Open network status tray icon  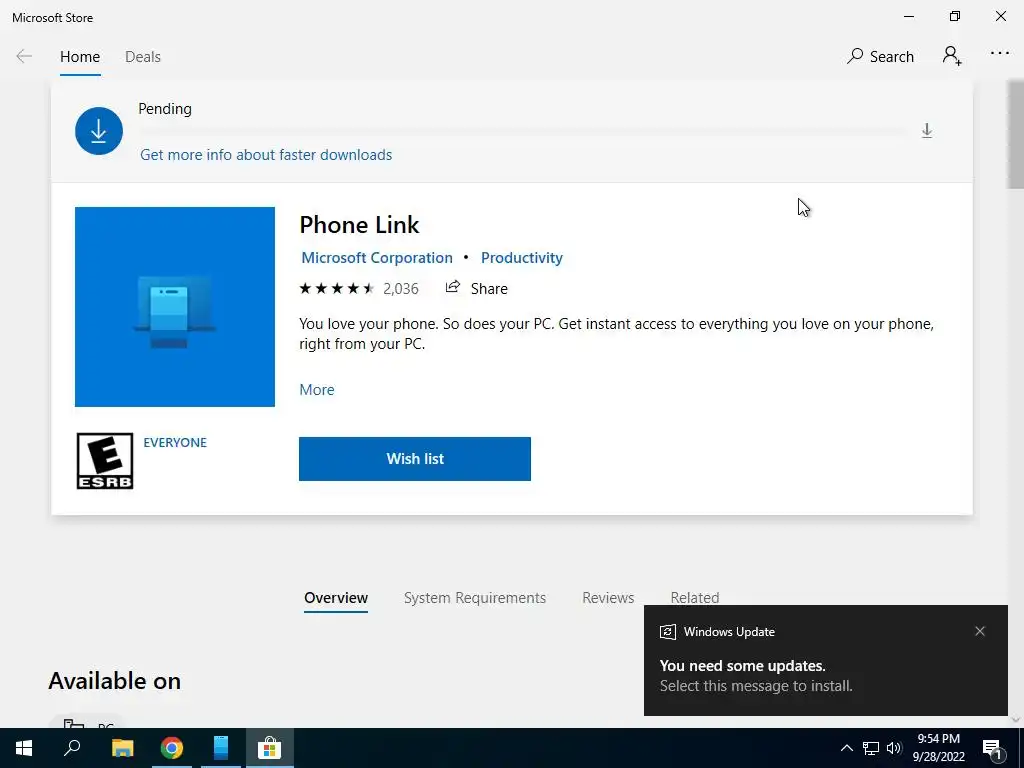pos(871,748)
